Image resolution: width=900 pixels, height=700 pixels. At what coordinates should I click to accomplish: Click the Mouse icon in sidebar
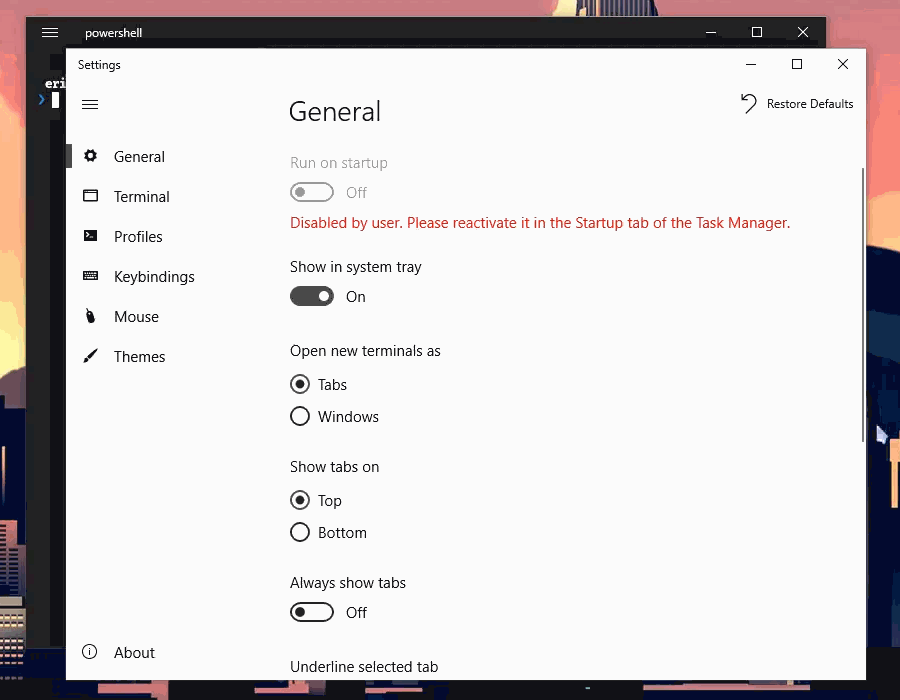coord(90,316)
